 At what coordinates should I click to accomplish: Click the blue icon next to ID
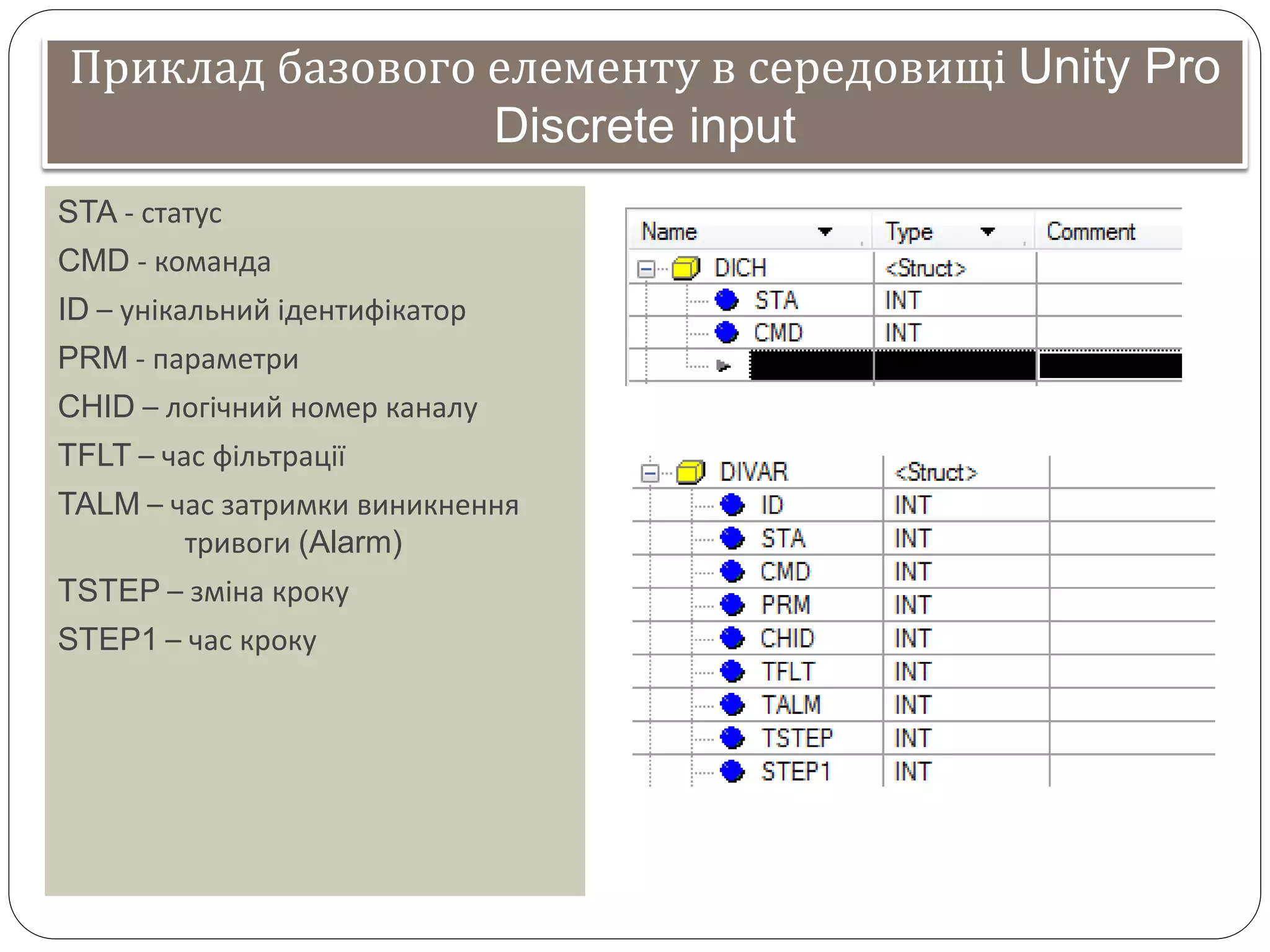[x=732, y=505]
